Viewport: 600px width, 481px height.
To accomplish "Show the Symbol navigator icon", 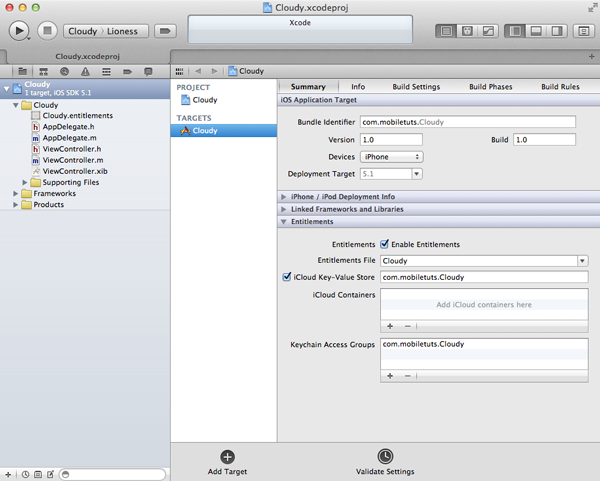I will coord(44,72).
